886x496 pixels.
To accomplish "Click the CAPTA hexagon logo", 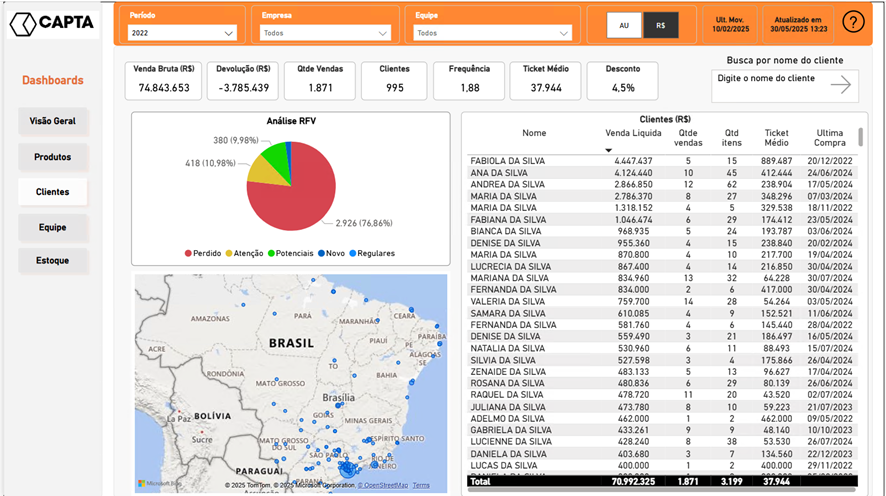I will click(24, 24).
